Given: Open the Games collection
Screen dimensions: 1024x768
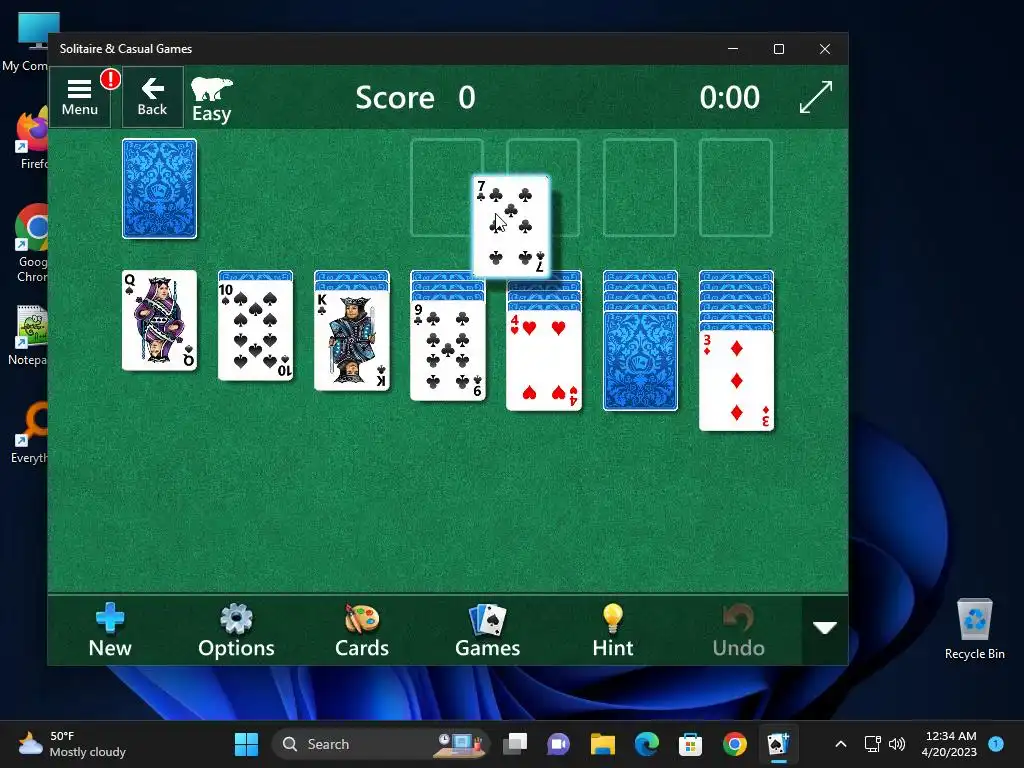Looking at the screenshot, I should click(x=487, y=630).
